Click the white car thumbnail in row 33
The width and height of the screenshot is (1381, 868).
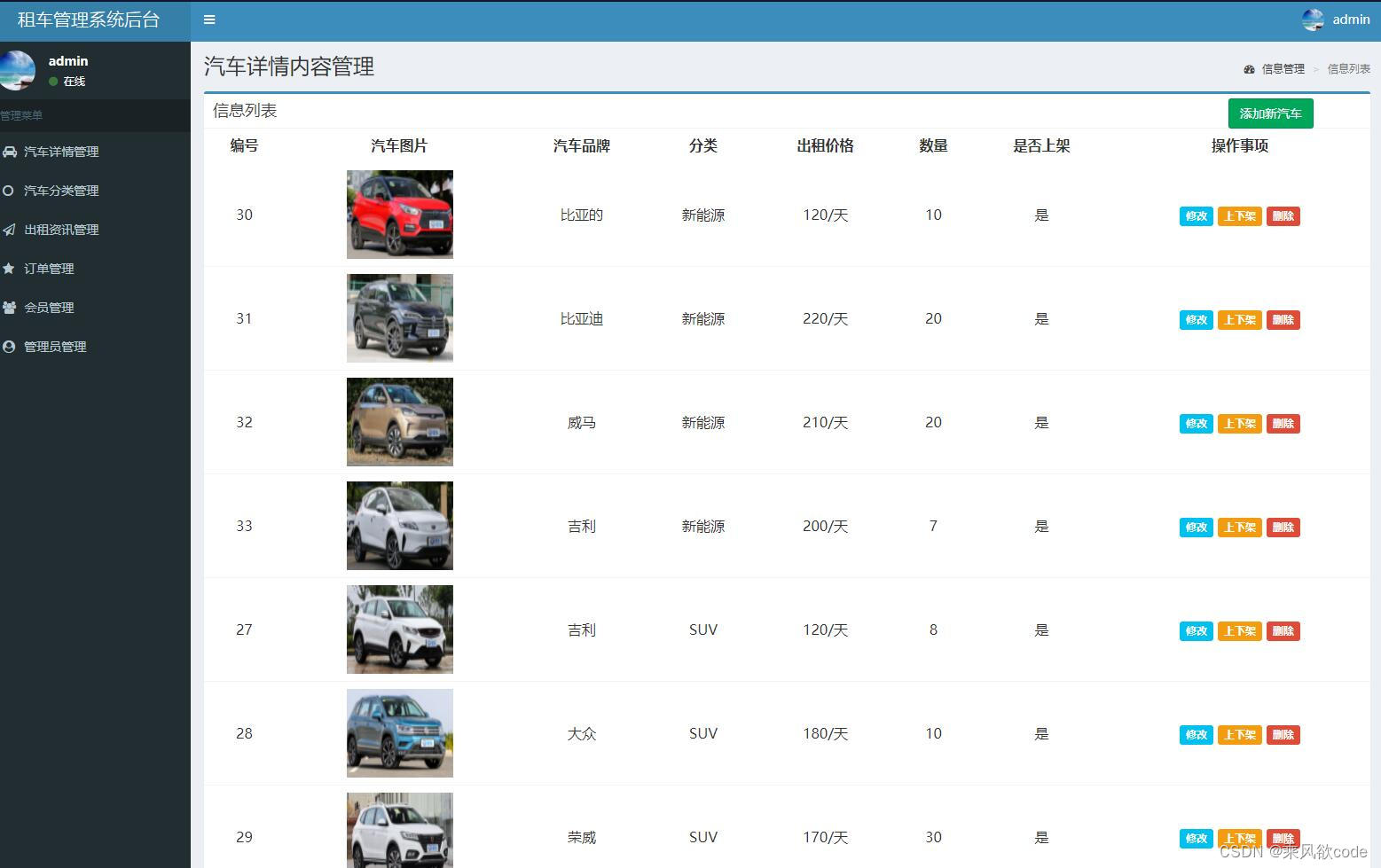400,526
